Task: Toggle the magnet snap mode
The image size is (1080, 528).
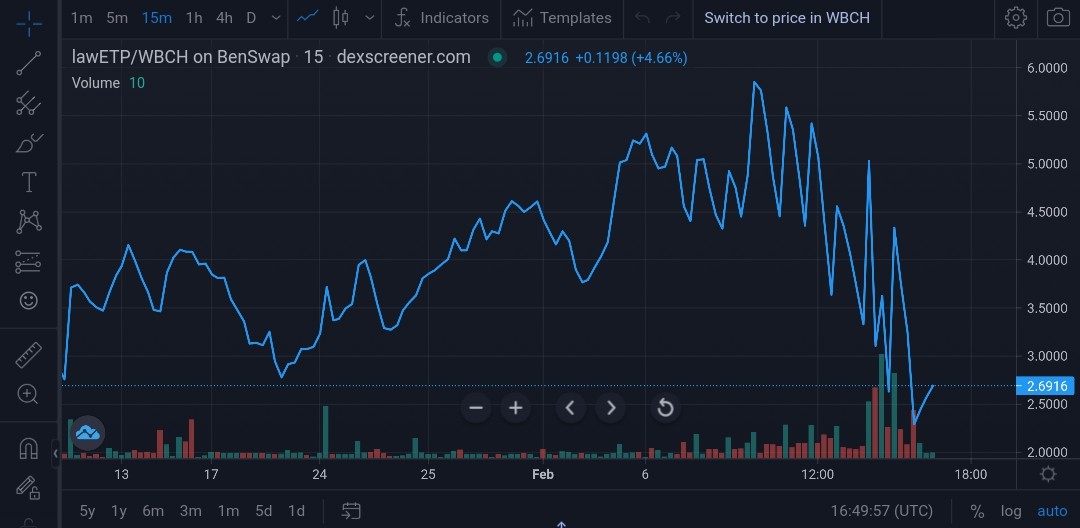Action: point(28,448)
